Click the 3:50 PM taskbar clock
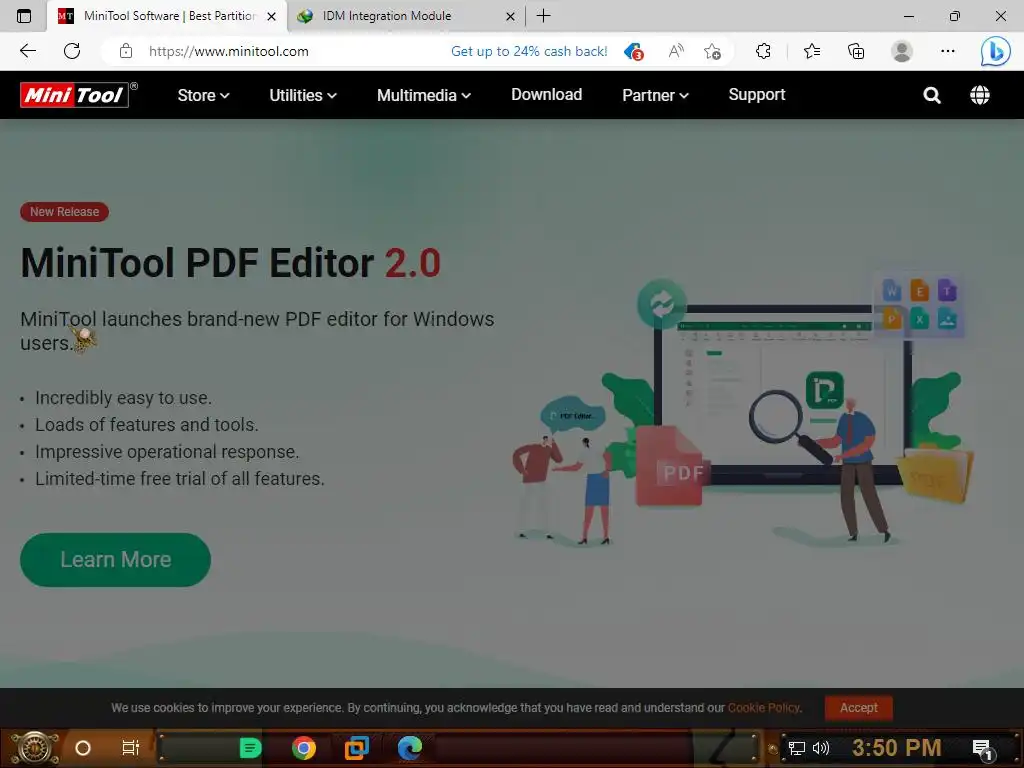 click(x=897, y=748)
